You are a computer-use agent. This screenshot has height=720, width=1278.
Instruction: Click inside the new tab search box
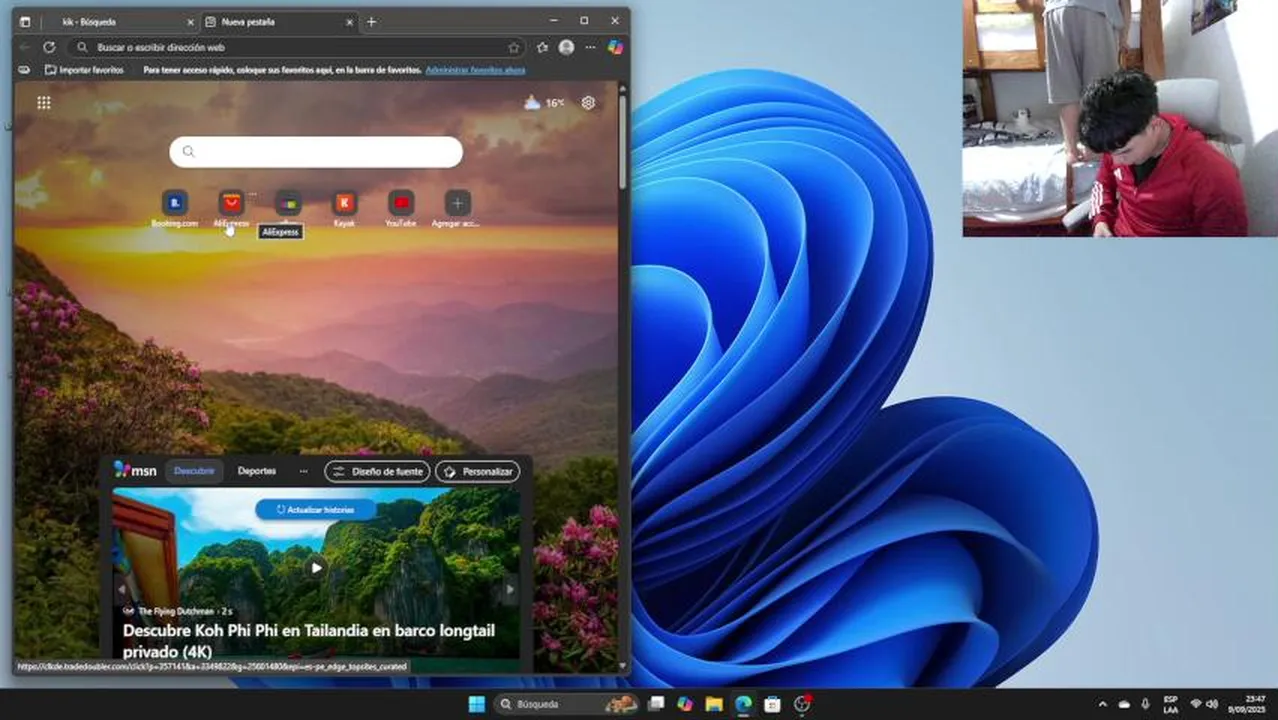[316, 152]
